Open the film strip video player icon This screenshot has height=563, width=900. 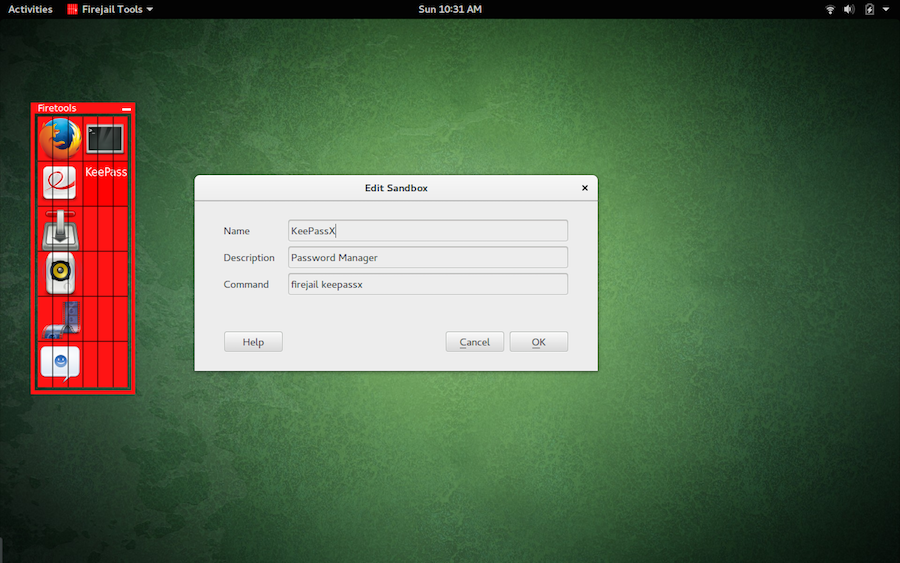[x=61, y=319]
